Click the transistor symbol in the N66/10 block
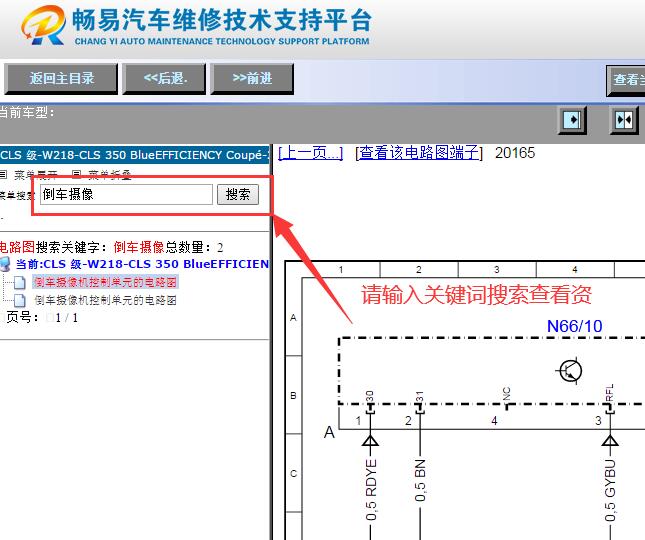 [x=570, y=371]
